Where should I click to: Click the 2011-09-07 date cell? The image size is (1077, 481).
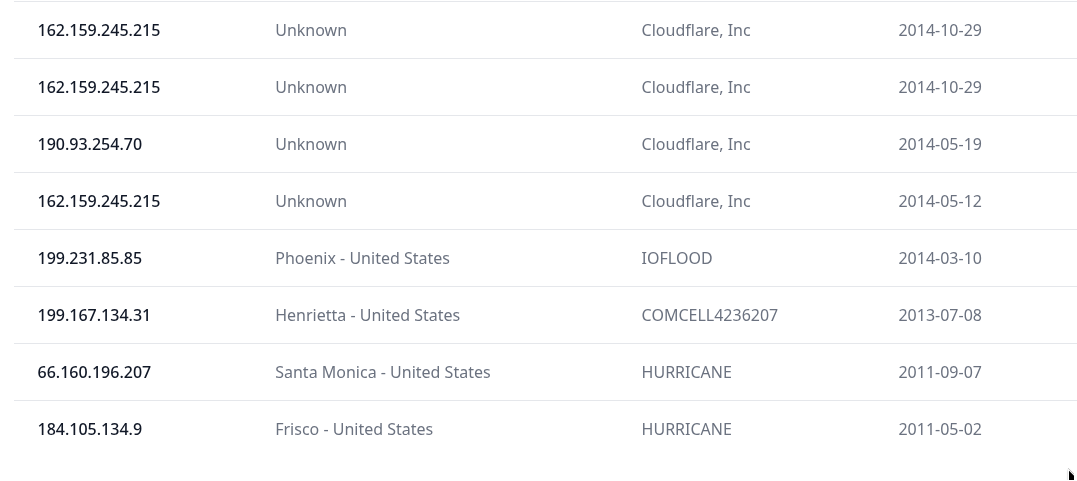pyautogui.click(x=940, y=372)
